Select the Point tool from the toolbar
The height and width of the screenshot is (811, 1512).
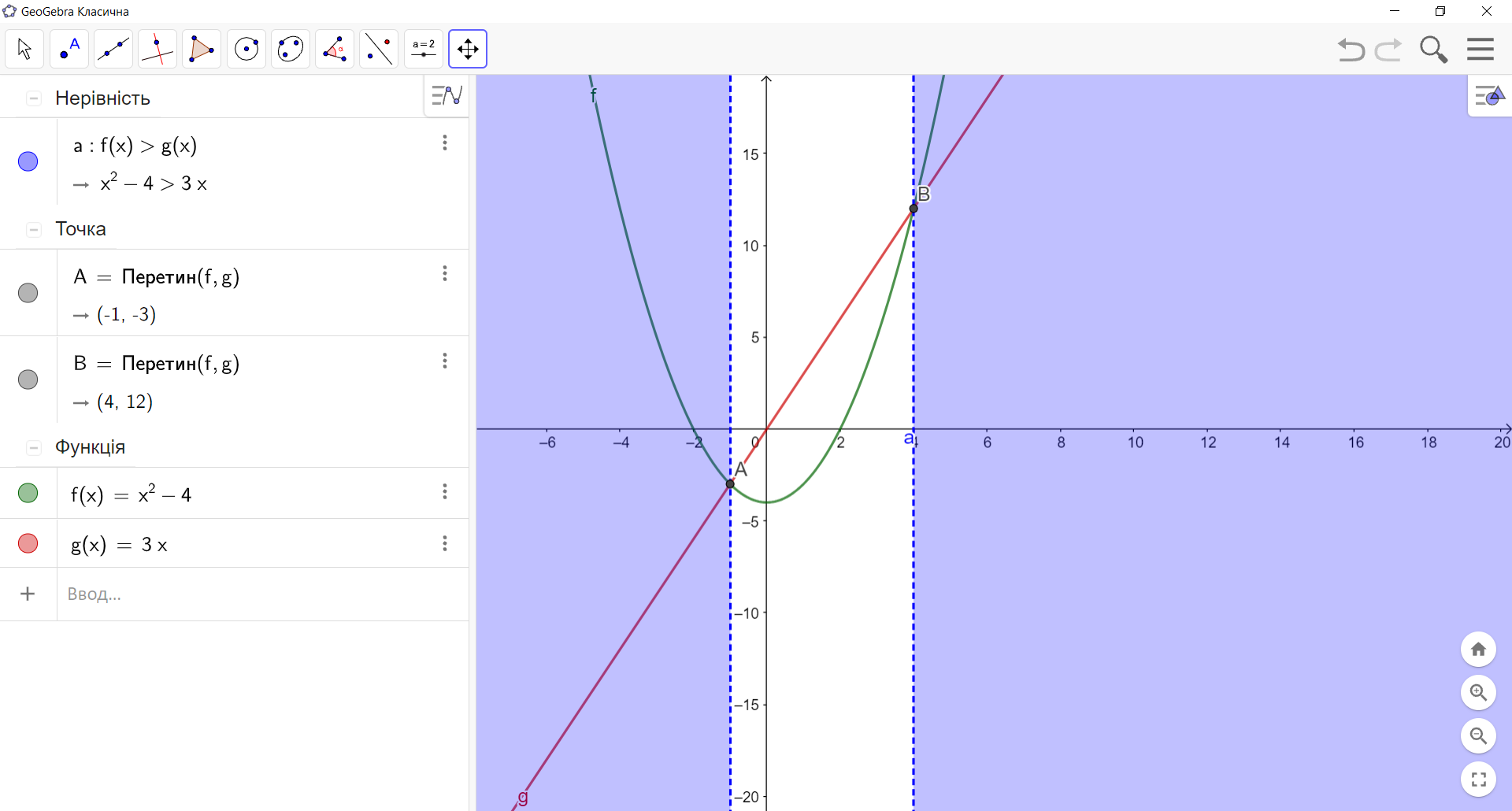(69, 48)
